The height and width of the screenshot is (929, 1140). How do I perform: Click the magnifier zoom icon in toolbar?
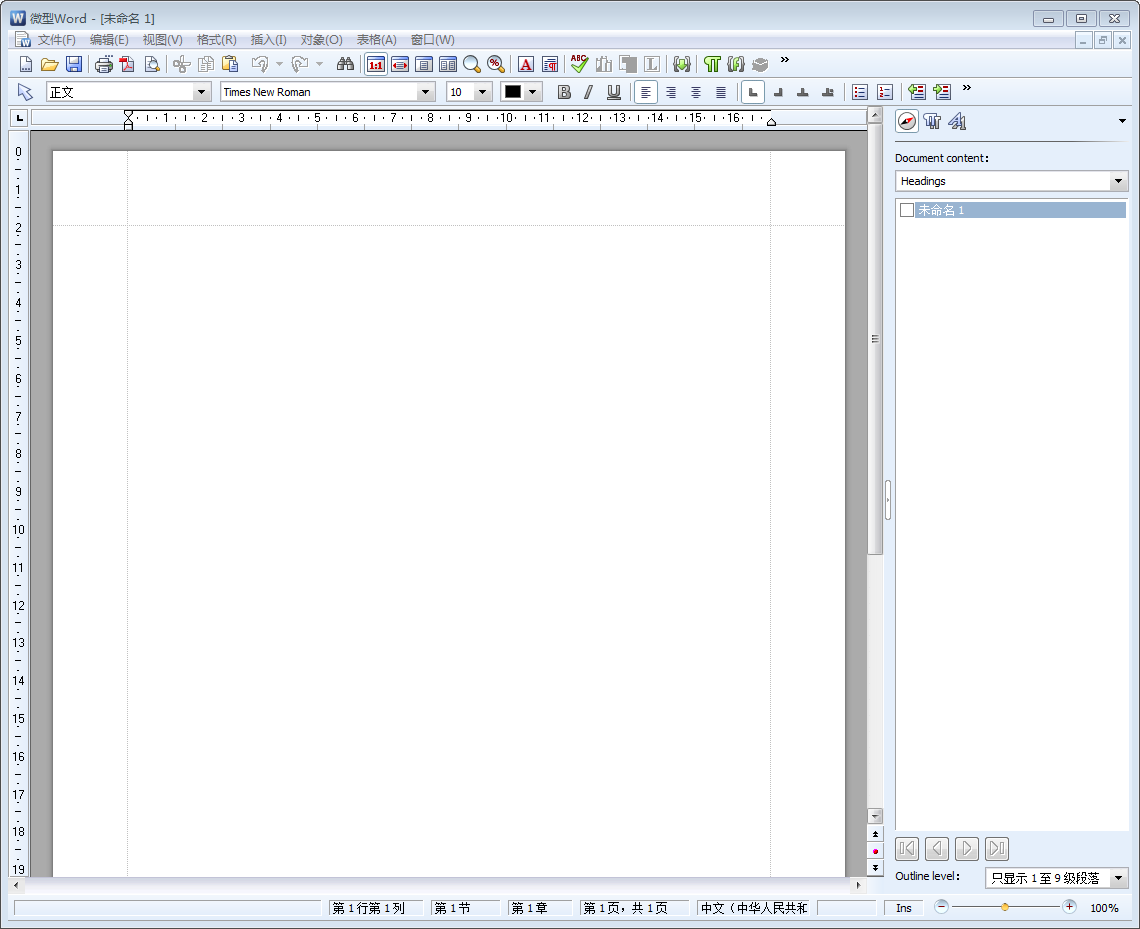472,64
